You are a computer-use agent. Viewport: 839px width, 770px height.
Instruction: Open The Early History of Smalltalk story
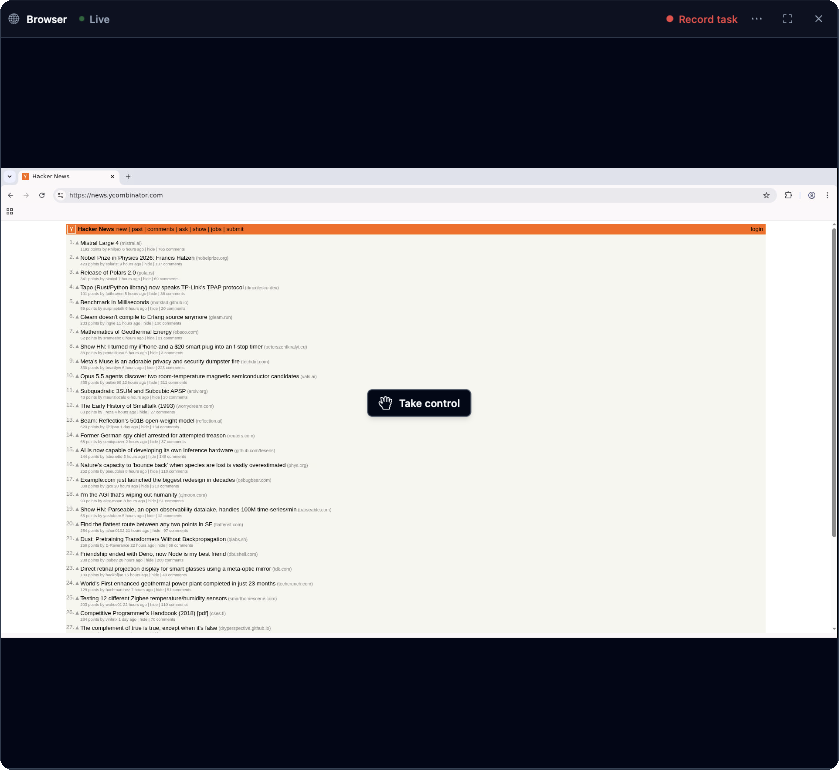pos(128,406)
